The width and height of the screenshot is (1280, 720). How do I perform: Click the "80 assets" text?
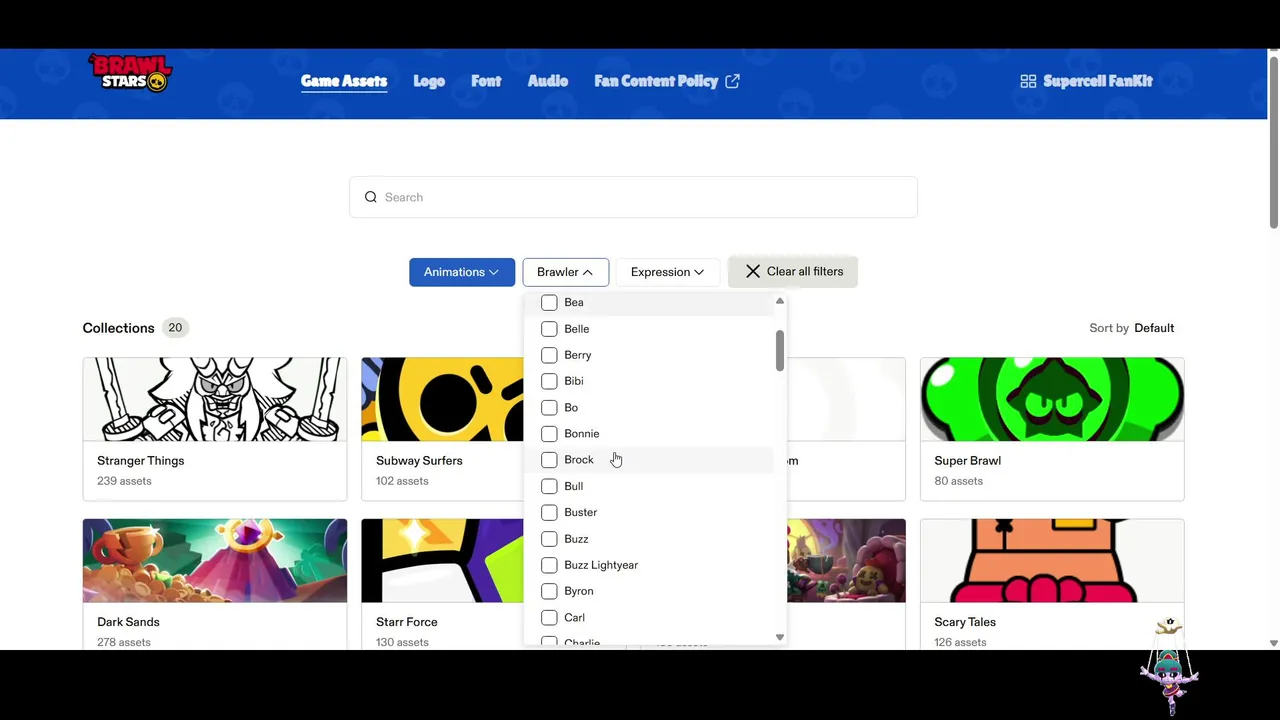point(958,481)
